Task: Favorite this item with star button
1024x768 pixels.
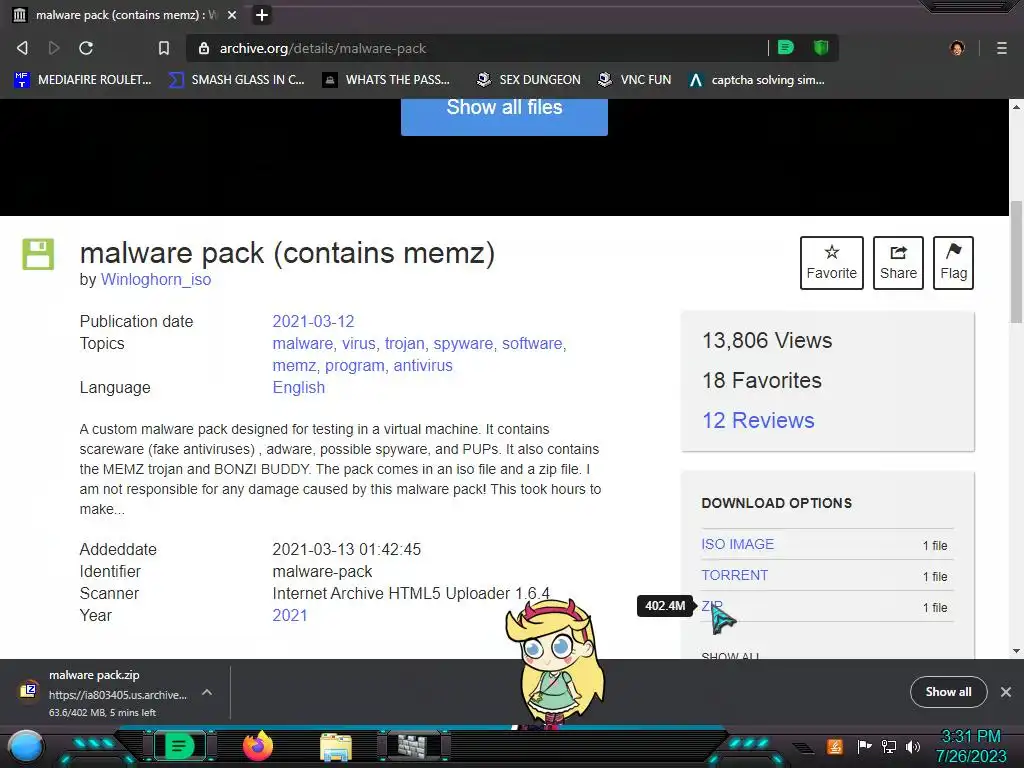Action: 831,263
